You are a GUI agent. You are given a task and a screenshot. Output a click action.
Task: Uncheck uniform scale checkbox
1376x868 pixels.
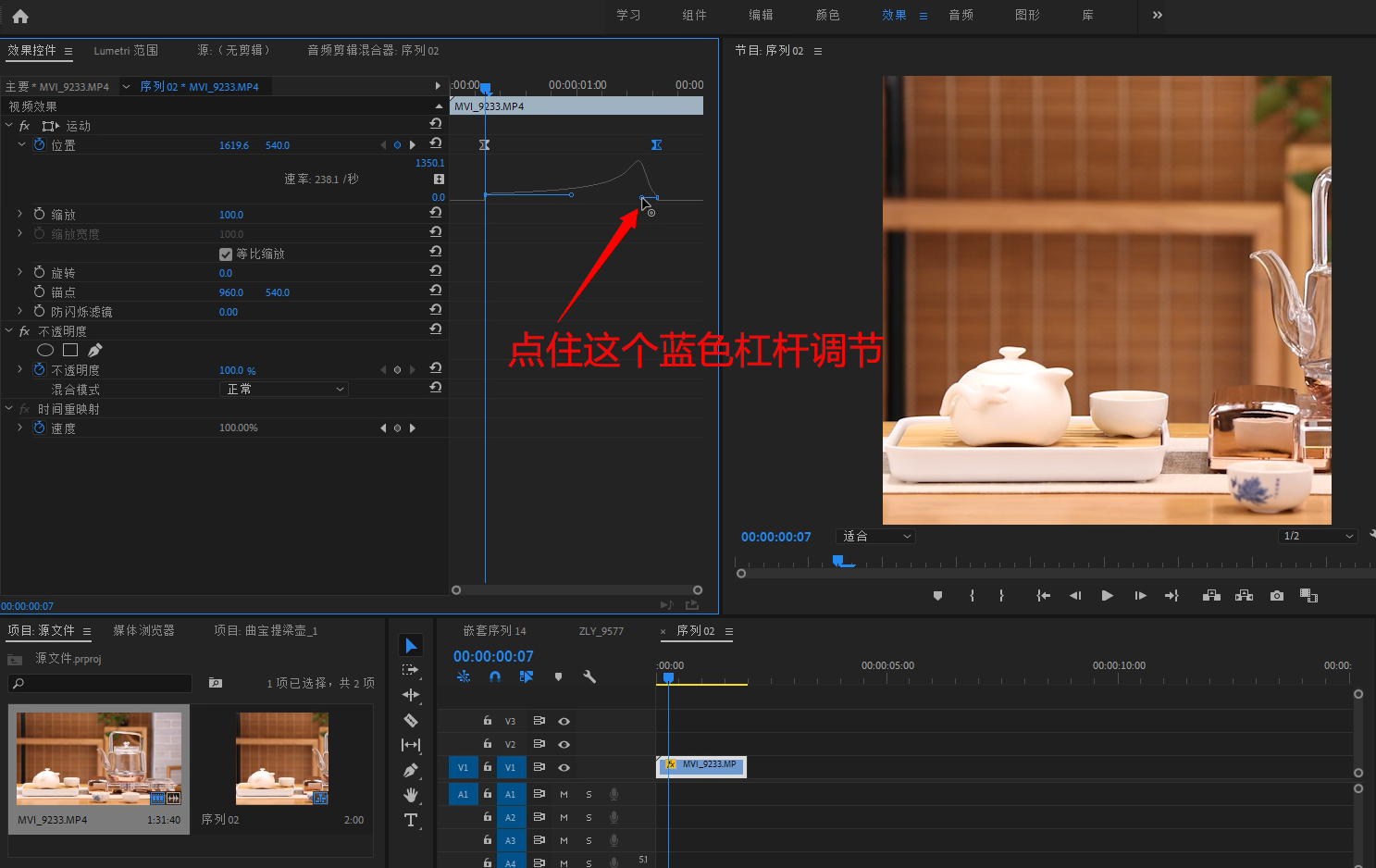pos(226,254)
